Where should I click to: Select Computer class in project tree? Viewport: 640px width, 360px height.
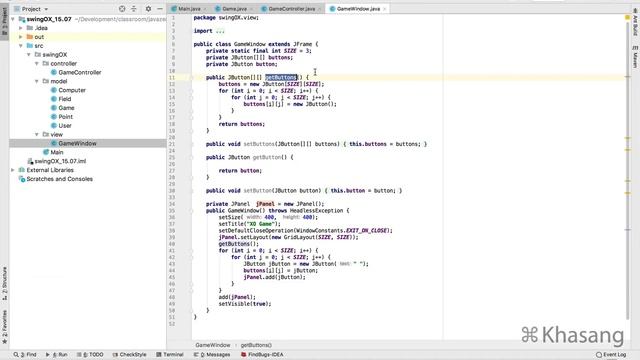click(72, 90)
